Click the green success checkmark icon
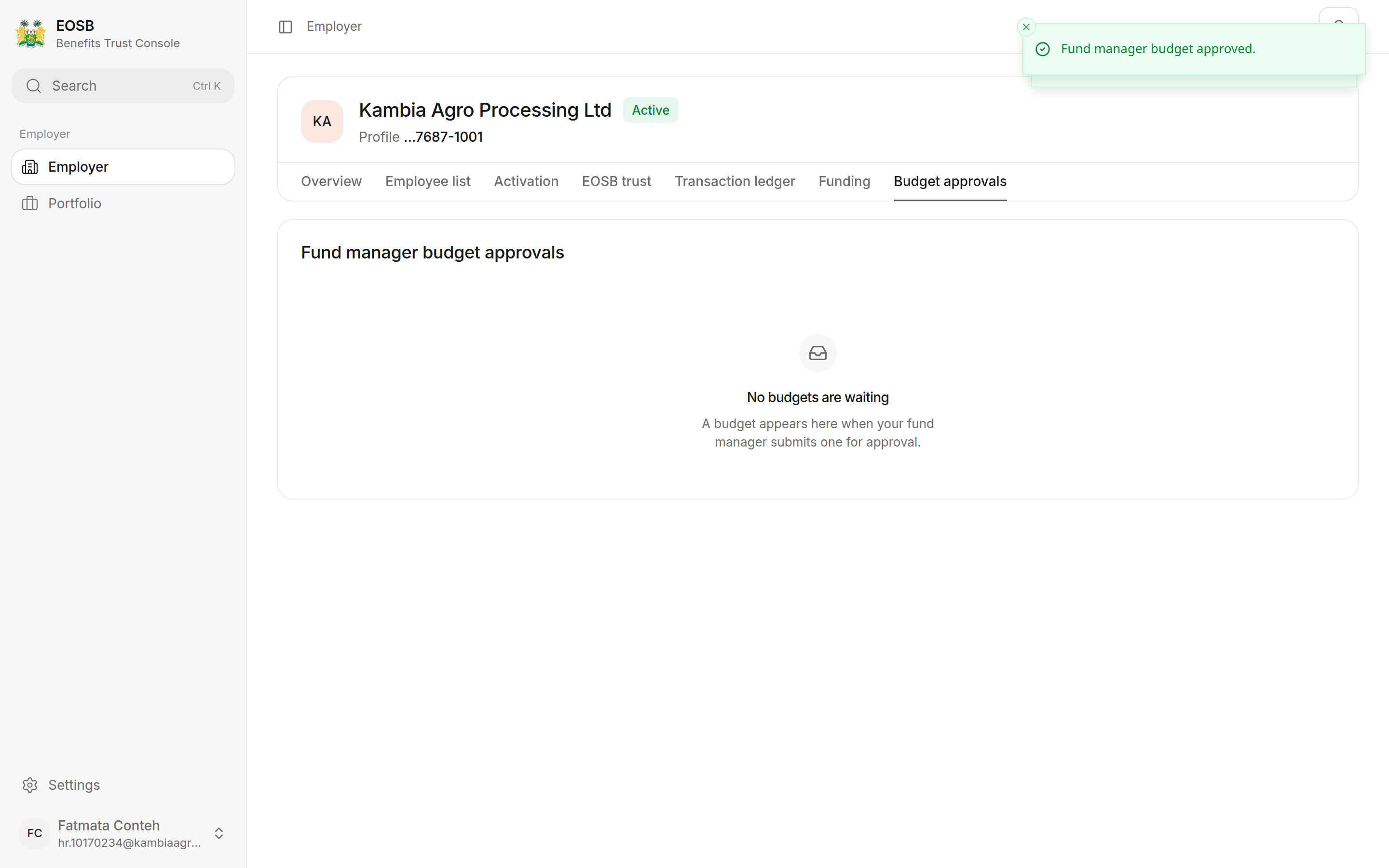The height and width of the screenshot is (868, 1389). tap(1042, 49)
